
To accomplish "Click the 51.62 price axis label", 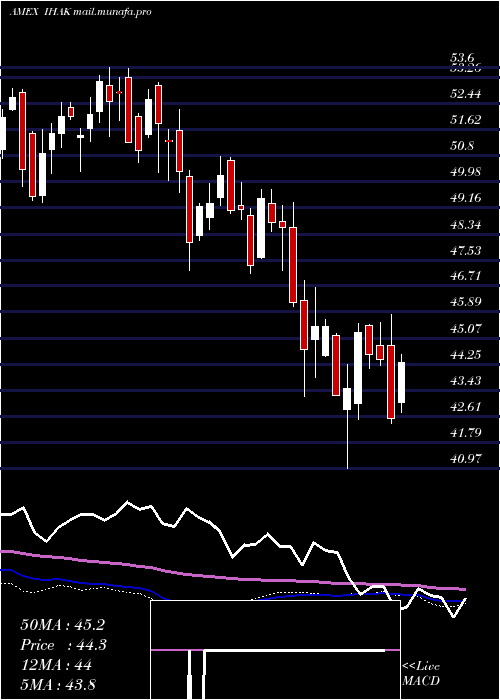I will click(x=466, y=120).
